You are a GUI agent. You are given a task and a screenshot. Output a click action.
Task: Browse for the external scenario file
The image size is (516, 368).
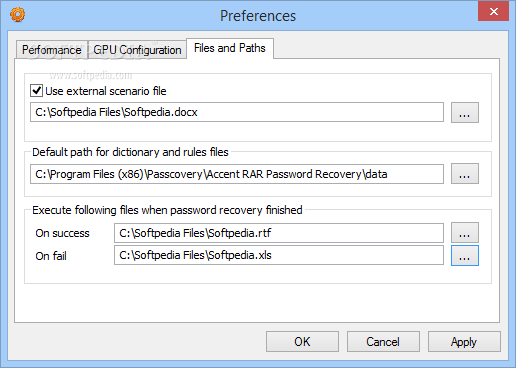(465, 113)
